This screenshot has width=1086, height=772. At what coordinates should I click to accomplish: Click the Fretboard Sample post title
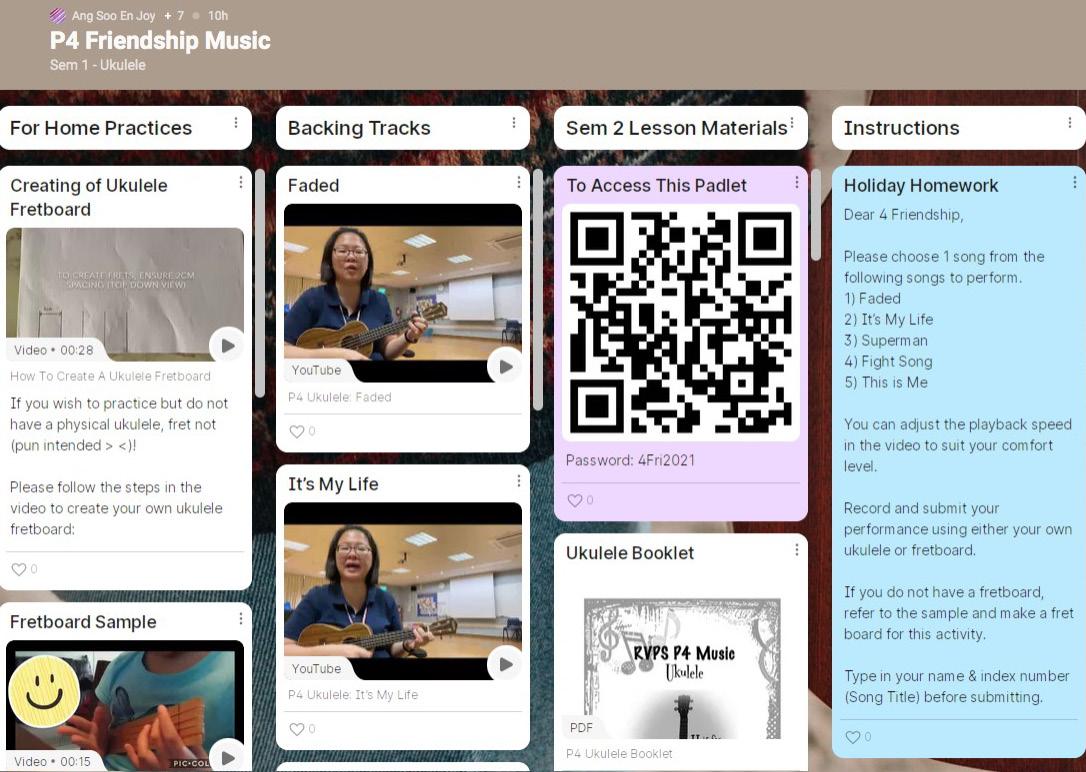click(83, 622)
